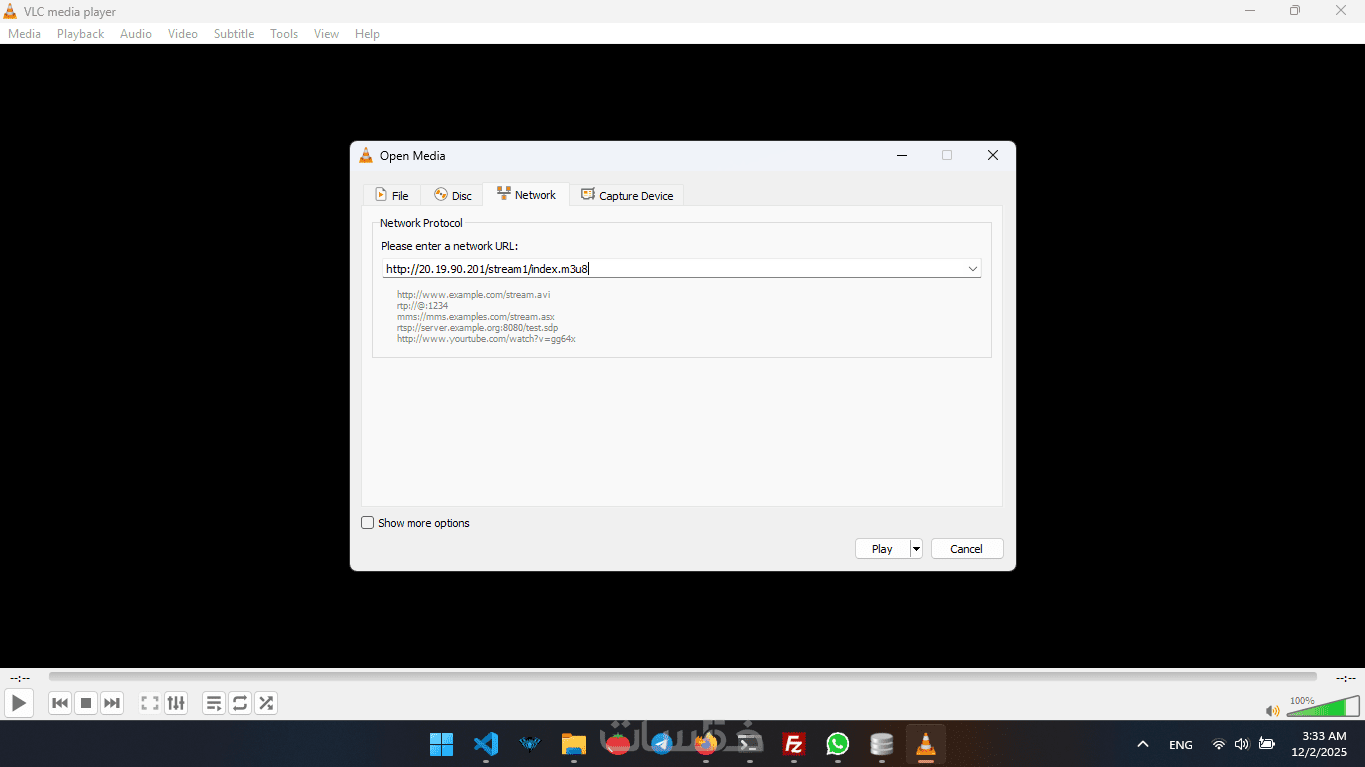Open Visual Studio Code from taskbar
The image size is (1365, 767).
coord(486,744)
